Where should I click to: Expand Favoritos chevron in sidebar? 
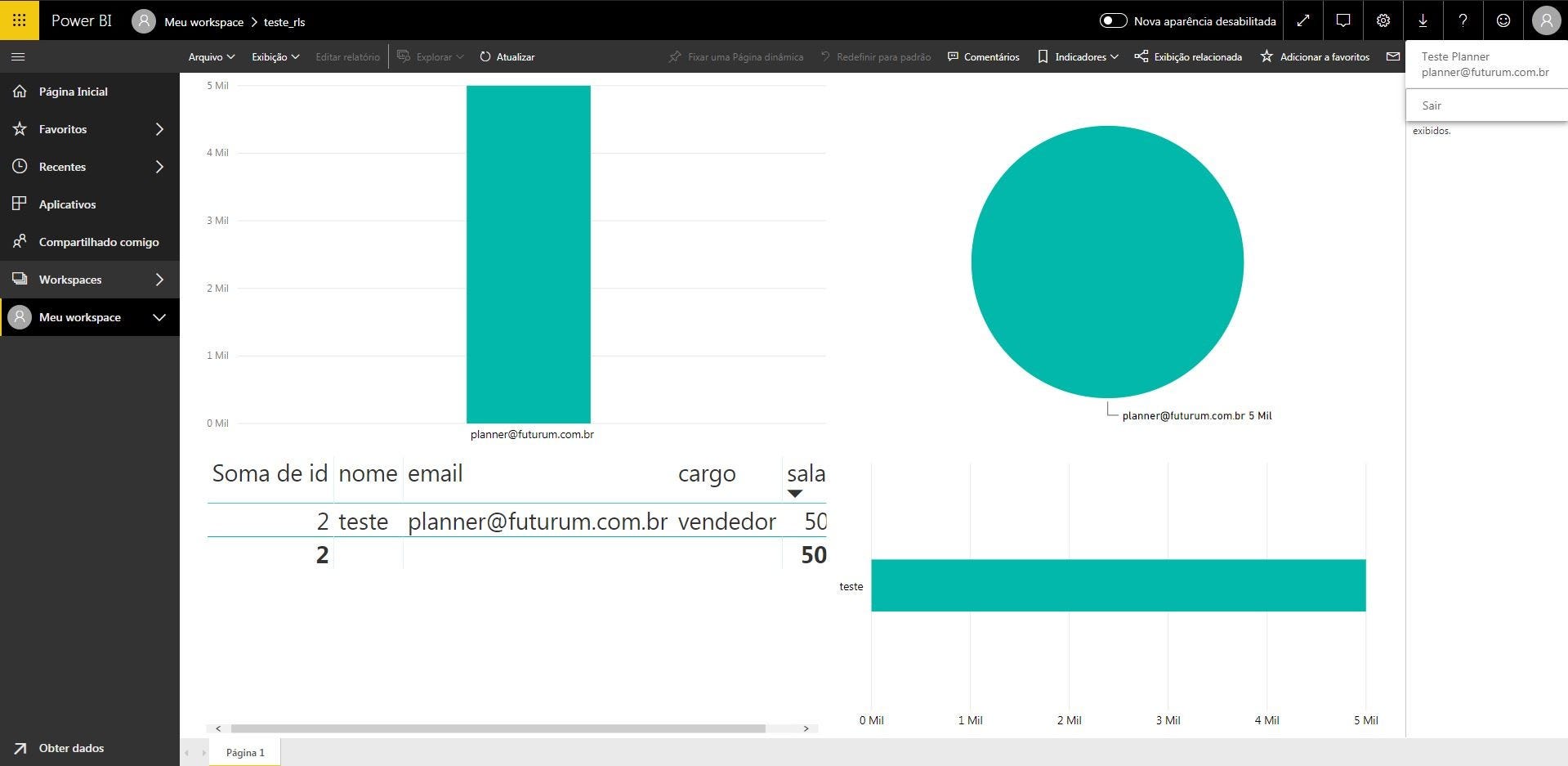159,129
